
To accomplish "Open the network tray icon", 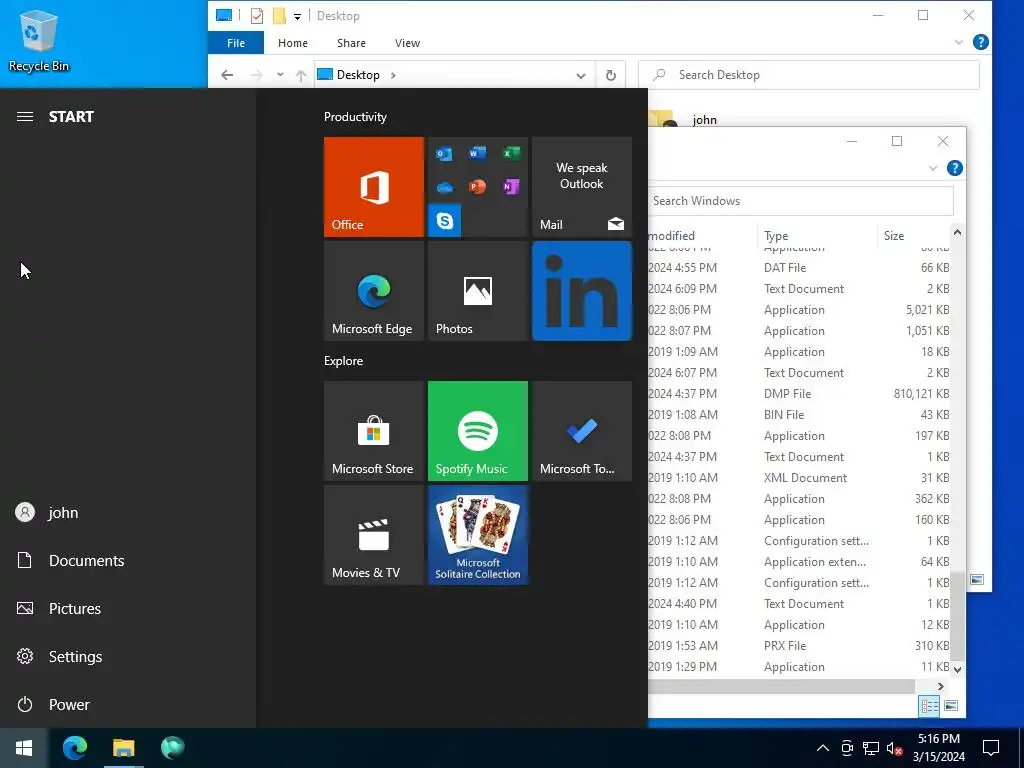I will (871, 748).
